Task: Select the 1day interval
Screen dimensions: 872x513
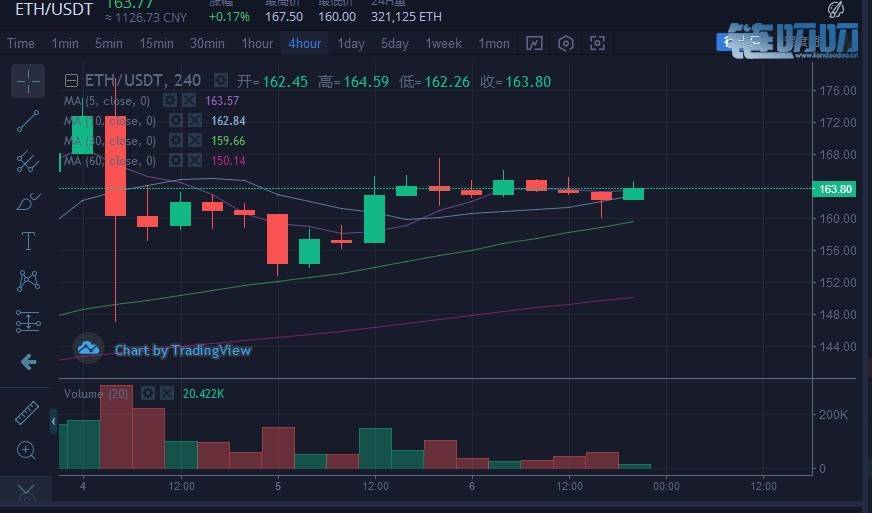Action: [x=351, y=43]
